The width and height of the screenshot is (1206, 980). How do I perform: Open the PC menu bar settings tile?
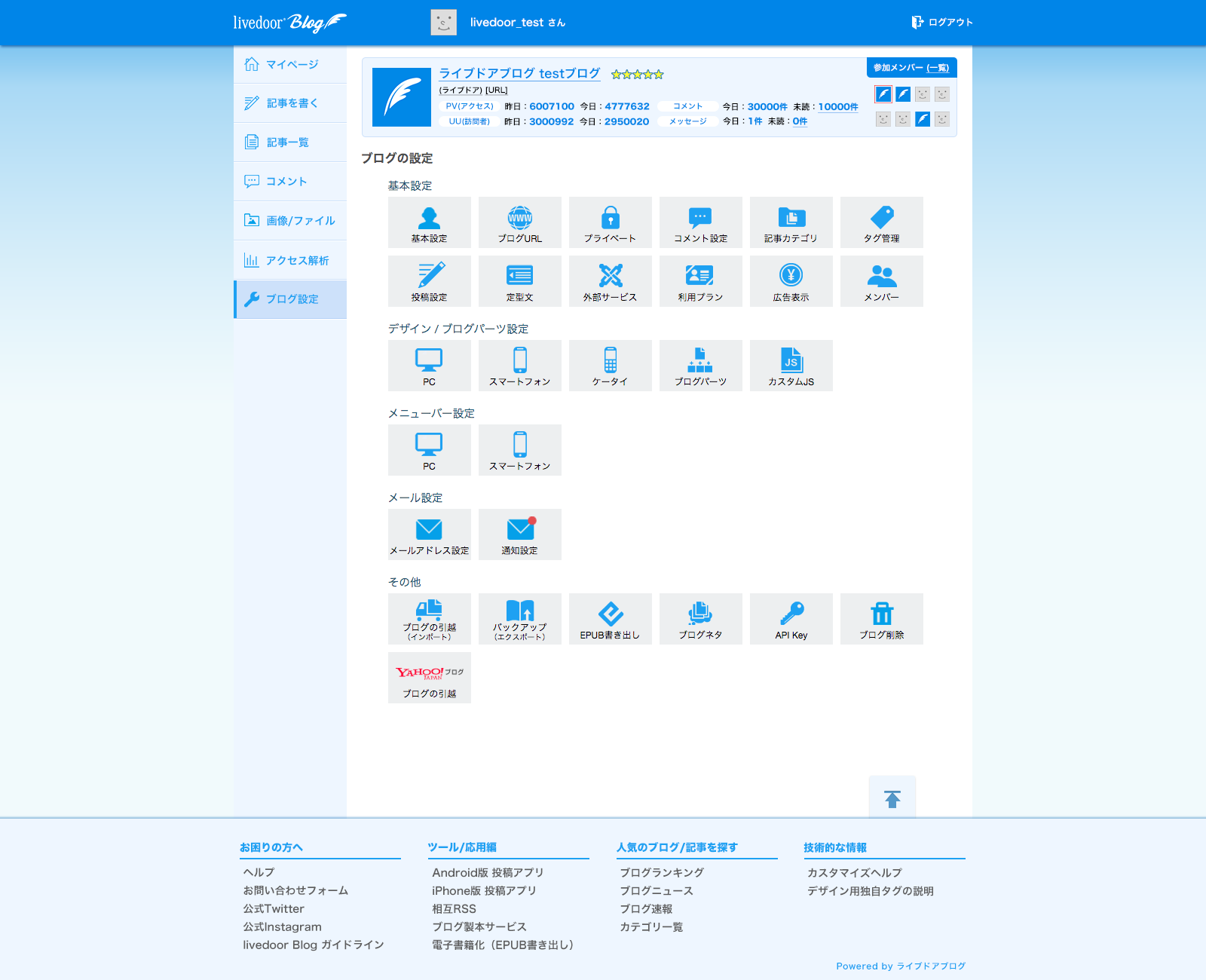(430, 450)
